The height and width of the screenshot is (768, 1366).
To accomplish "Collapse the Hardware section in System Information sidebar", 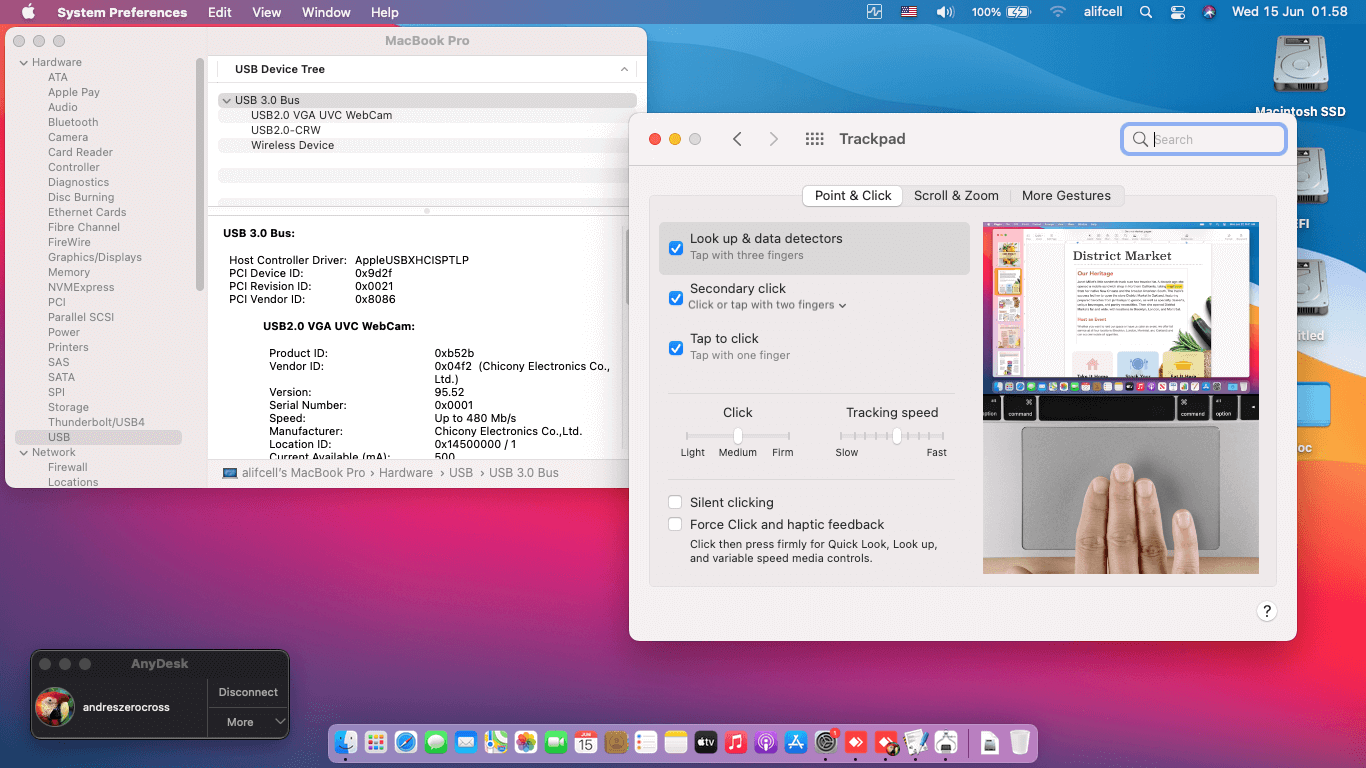I will [22, 61].
